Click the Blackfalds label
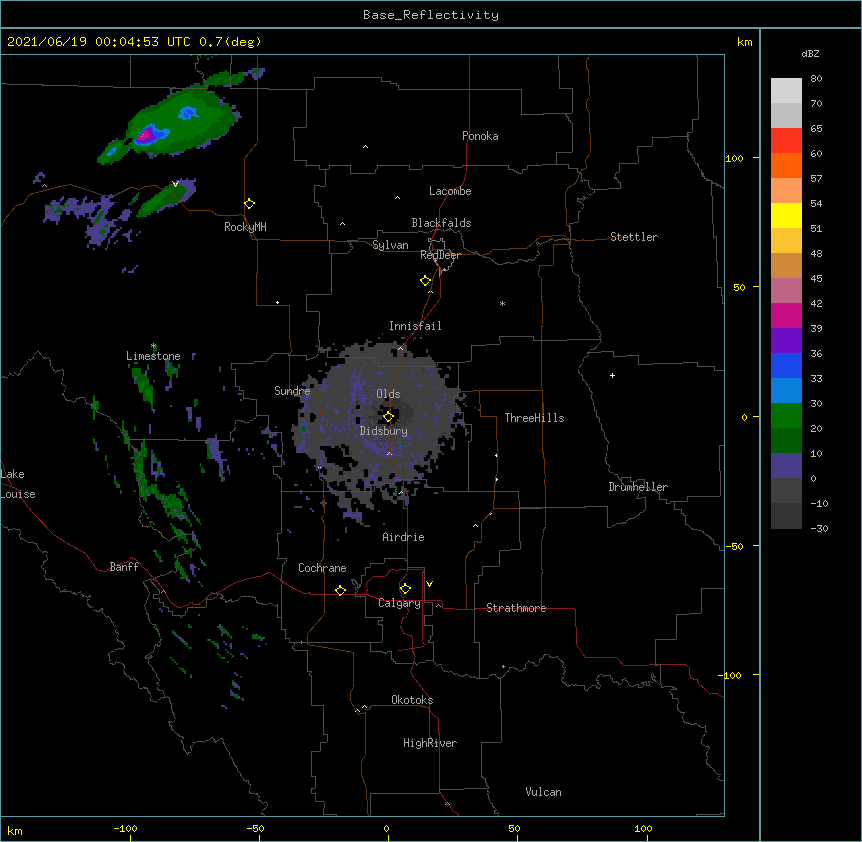The height and width of the screenshot is (842, 862). 441,223
